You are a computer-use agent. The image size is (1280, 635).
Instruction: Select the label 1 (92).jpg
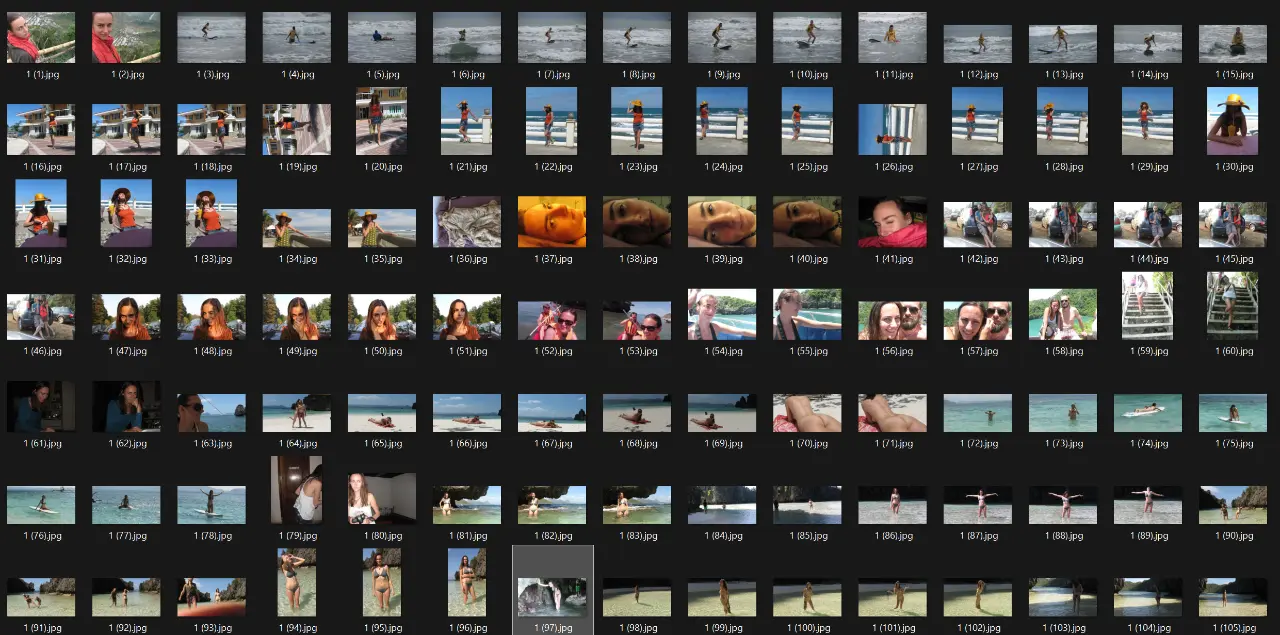pyautogui.click(x=126, y=627)
